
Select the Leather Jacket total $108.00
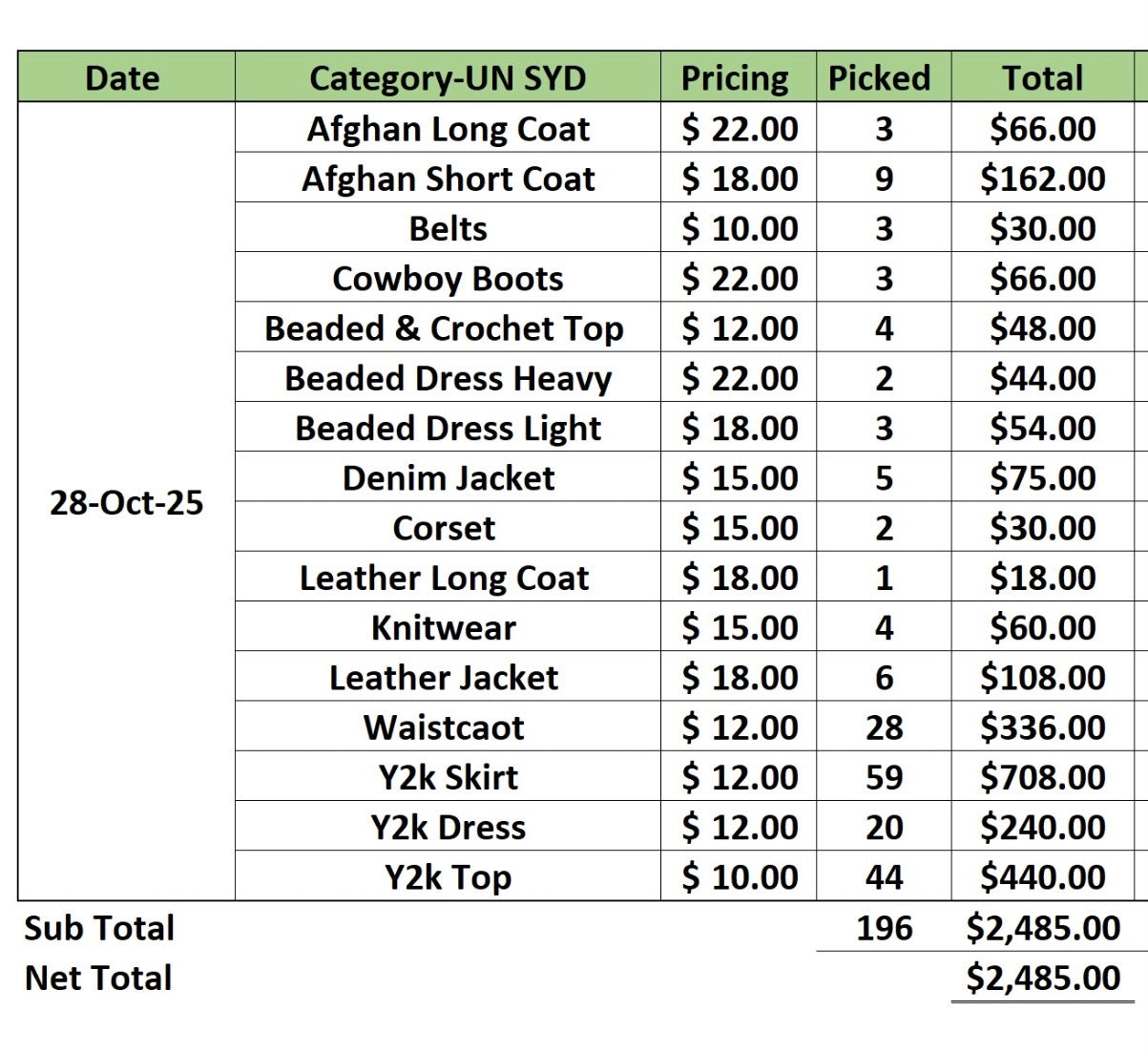1042,677
